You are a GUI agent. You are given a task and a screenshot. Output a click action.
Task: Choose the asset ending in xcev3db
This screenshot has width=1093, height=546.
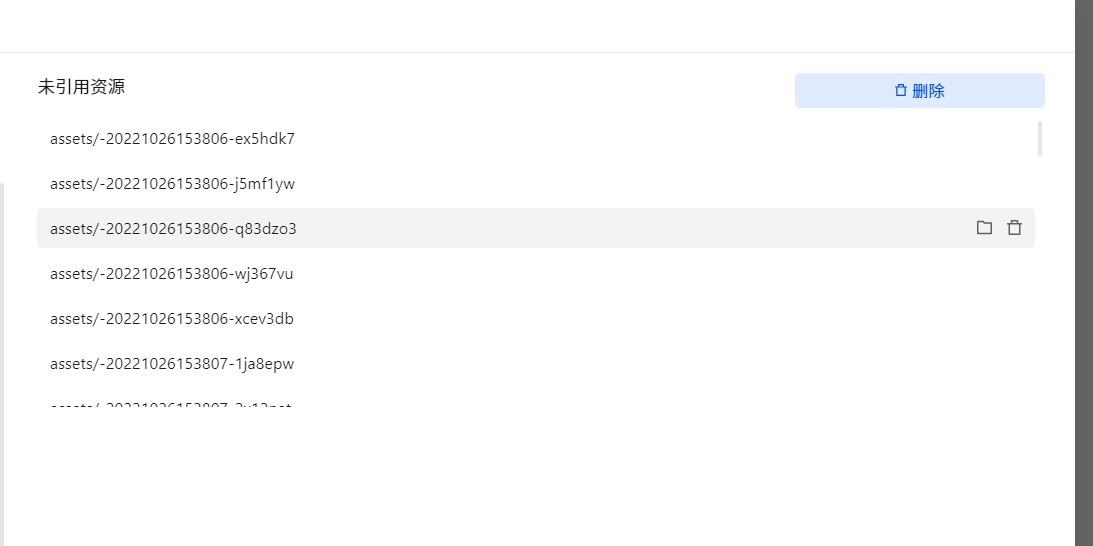tap(171, 319)
